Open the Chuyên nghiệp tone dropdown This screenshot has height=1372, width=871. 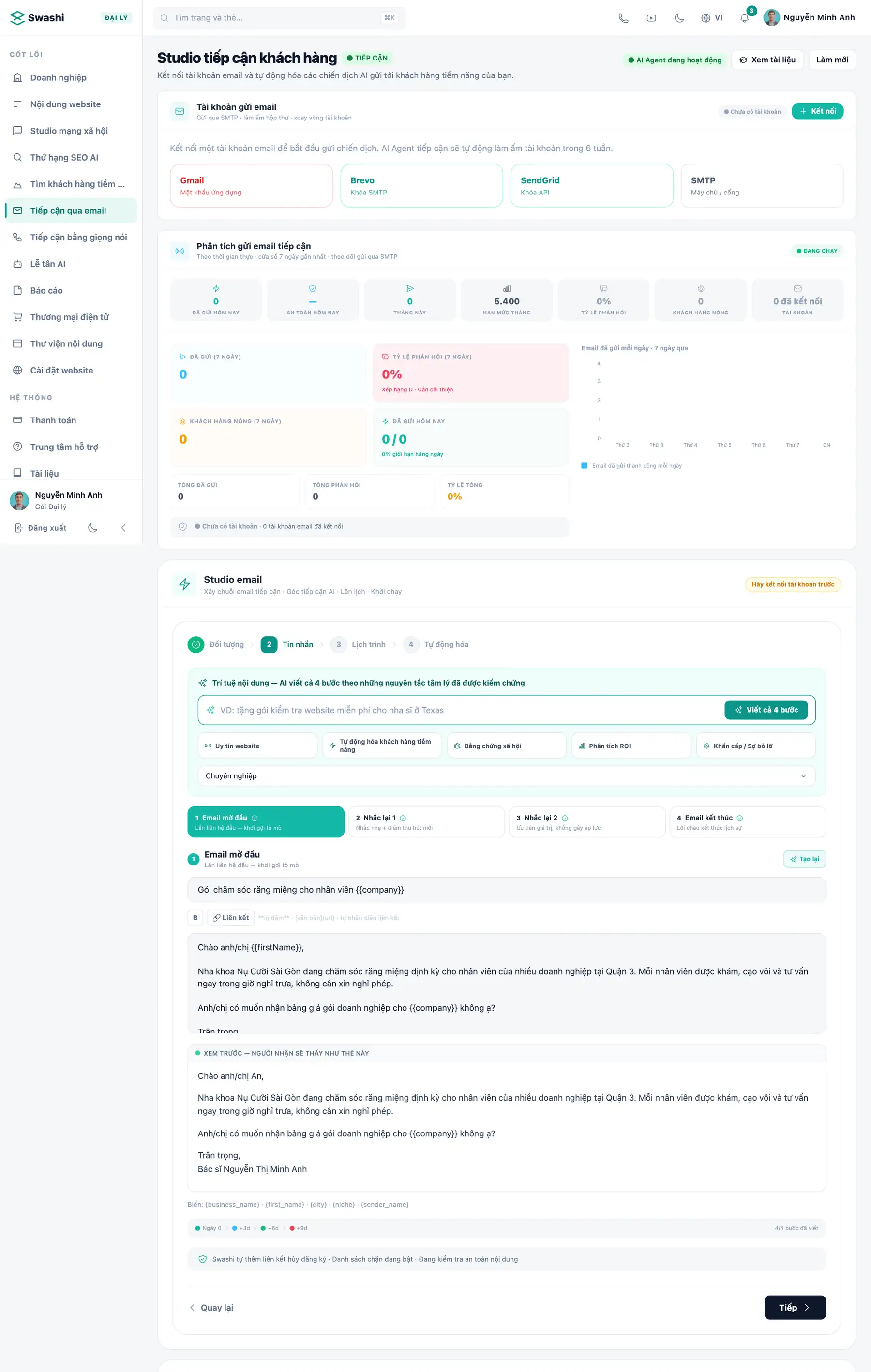pos(507,776)
